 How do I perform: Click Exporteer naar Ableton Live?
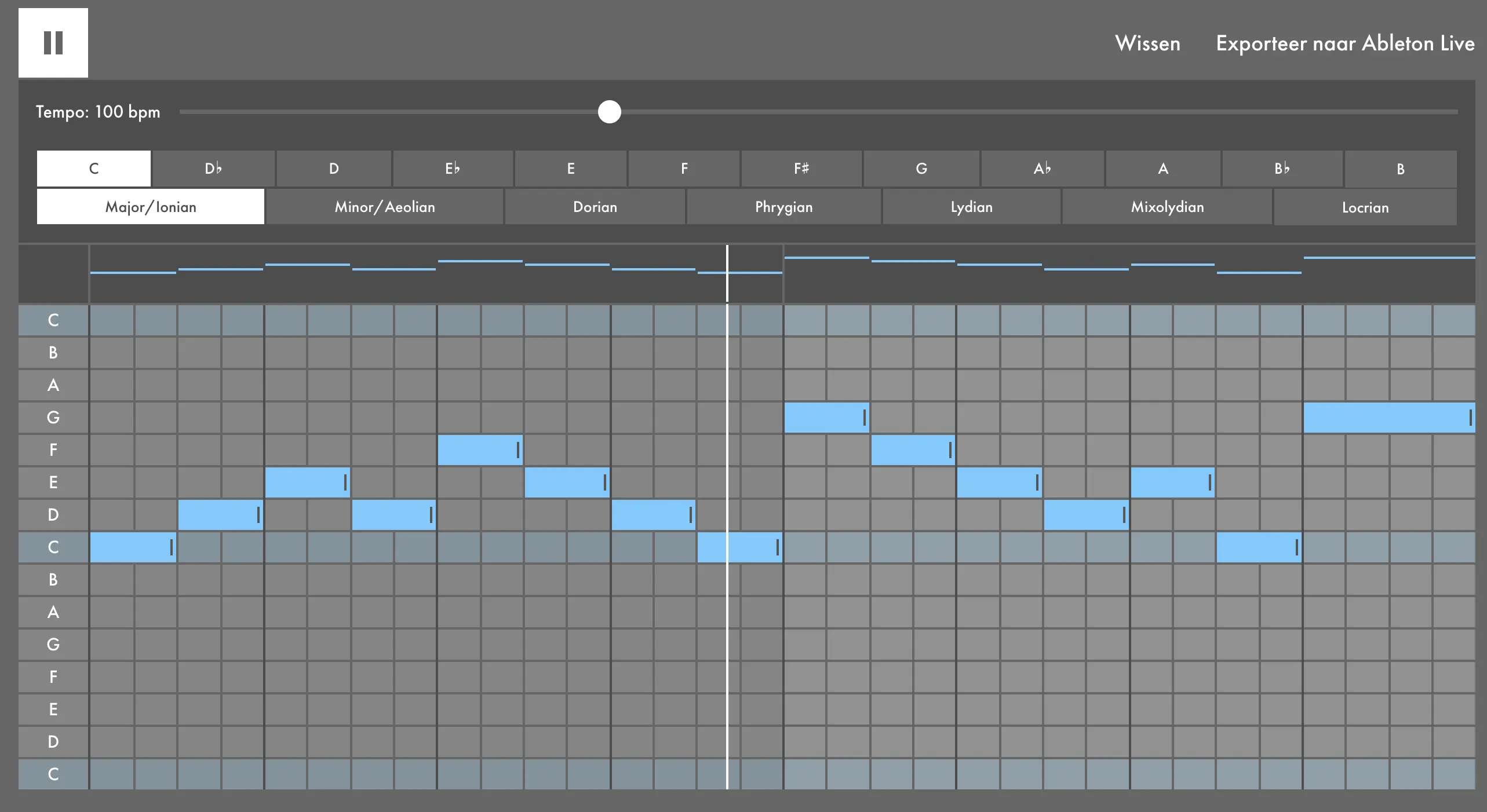(1345, 43)
